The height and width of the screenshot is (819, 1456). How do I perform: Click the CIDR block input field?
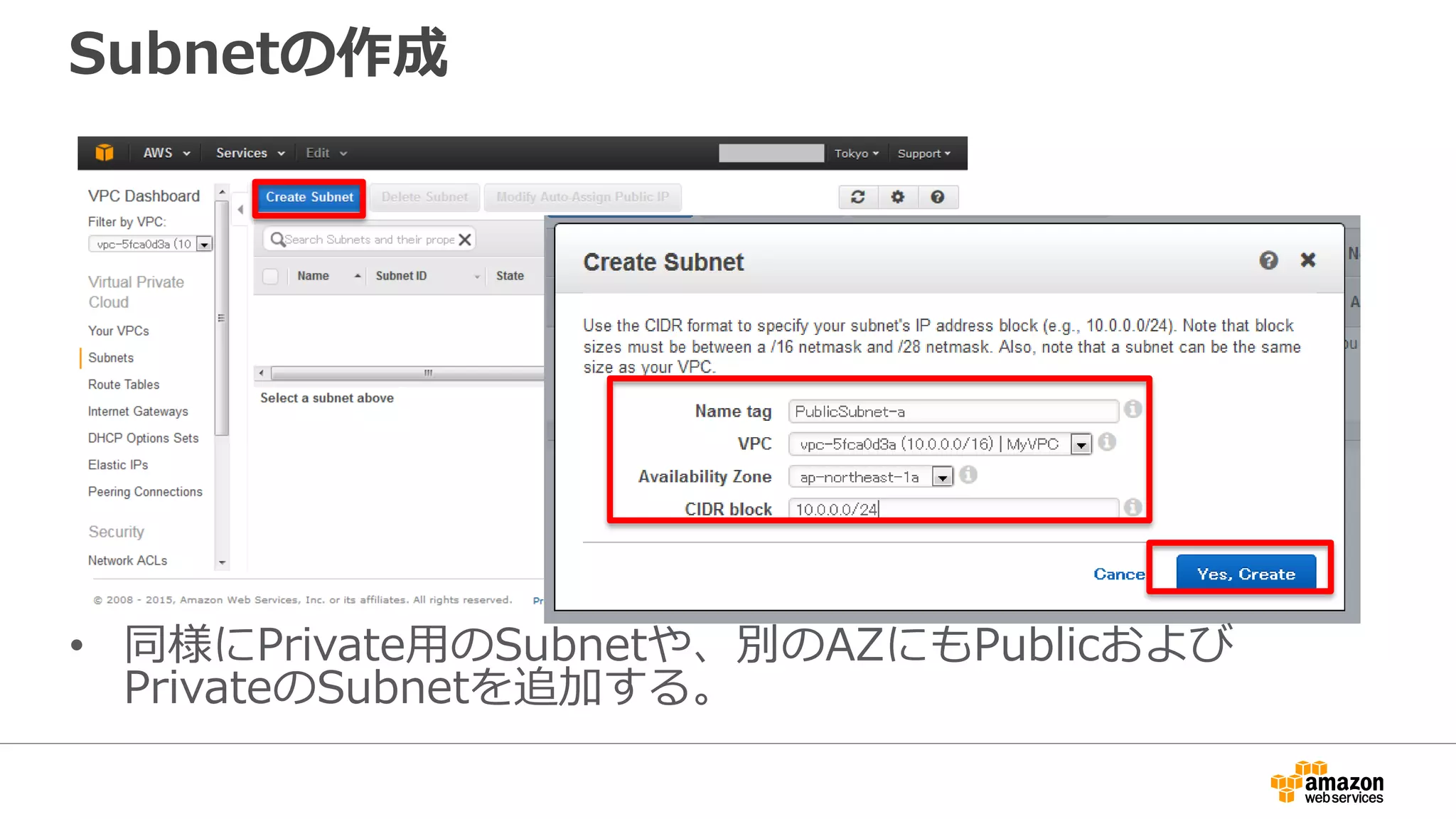[x=953, y=508]
